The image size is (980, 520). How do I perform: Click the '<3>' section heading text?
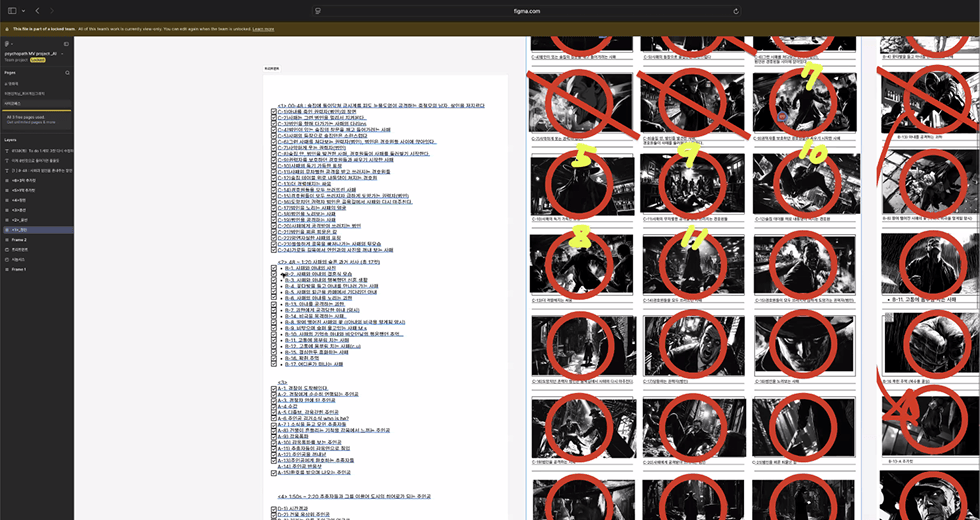click(x=282, y=382)
